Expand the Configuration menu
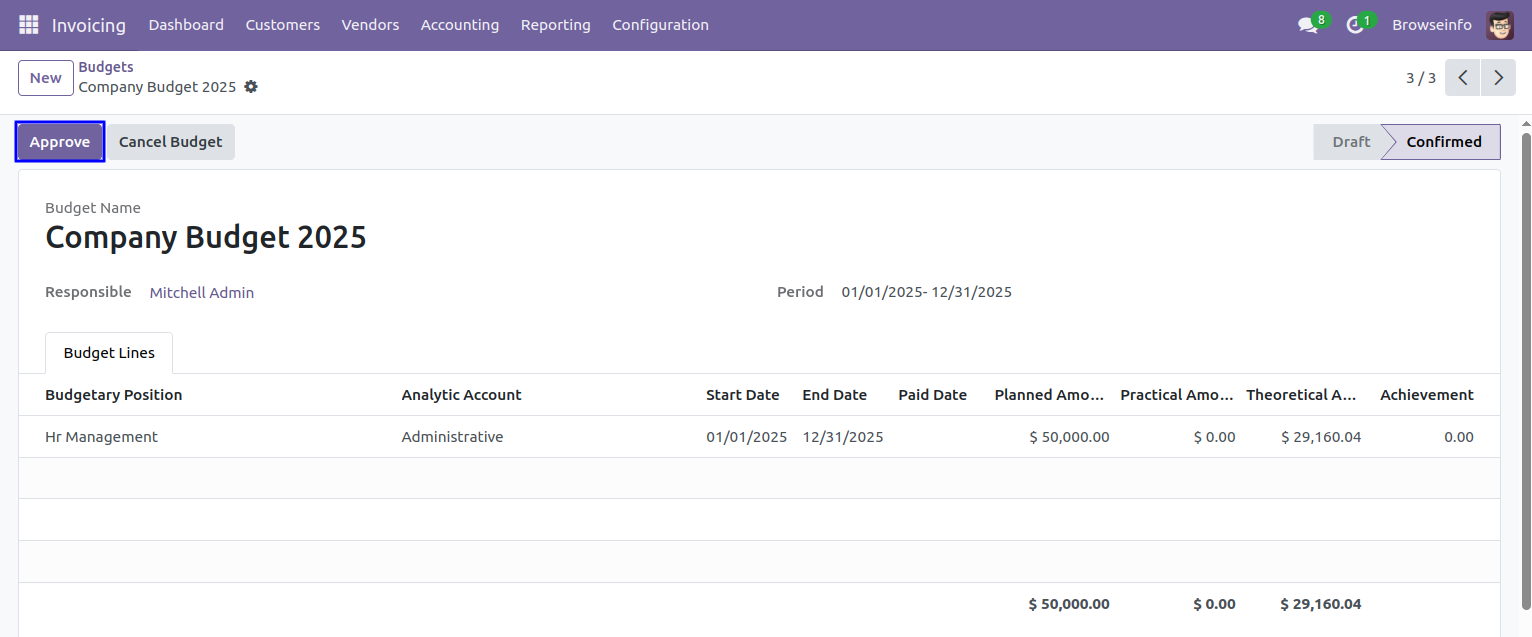This screenshot has height=637, width=1532. click(x=660, y=25)
